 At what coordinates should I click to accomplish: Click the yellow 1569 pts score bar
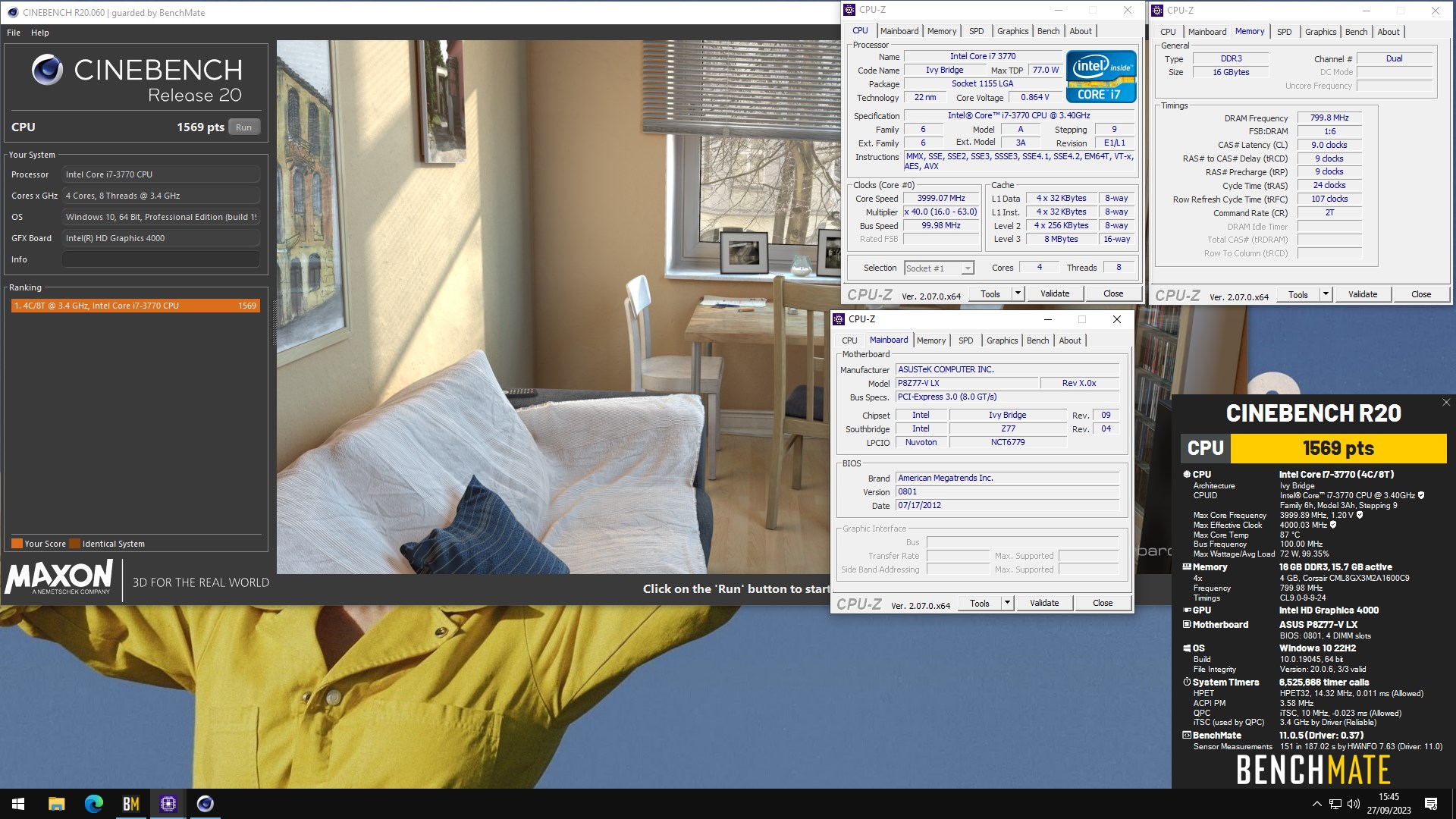[1338, 448]
